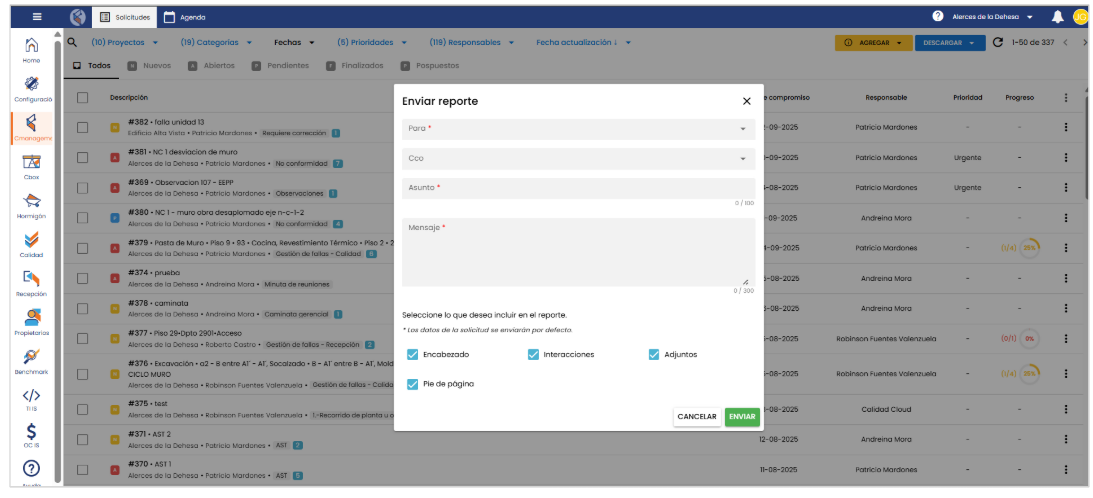Screen dimensions: 1093x498
Task: Open the JG user avatar
Action: [x=1080, y=17]
